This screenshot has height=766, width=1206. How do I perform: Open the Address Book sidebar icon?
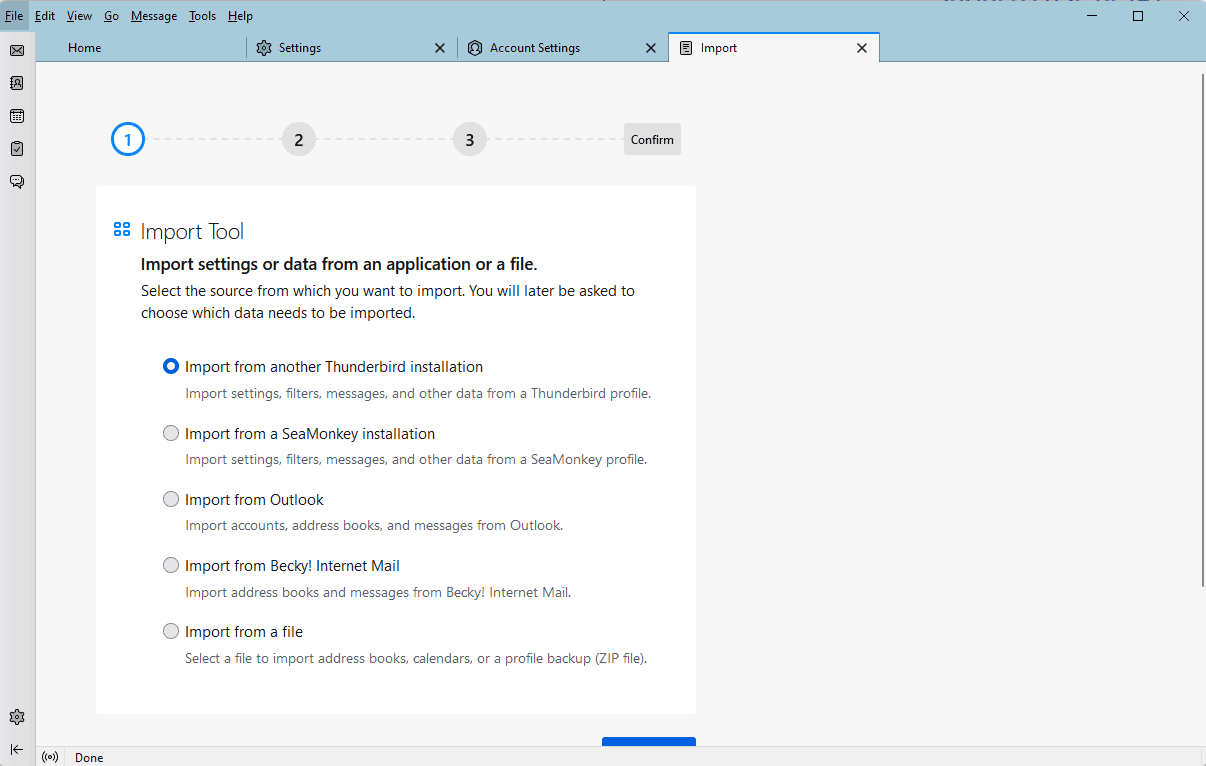tap(17, 83)
